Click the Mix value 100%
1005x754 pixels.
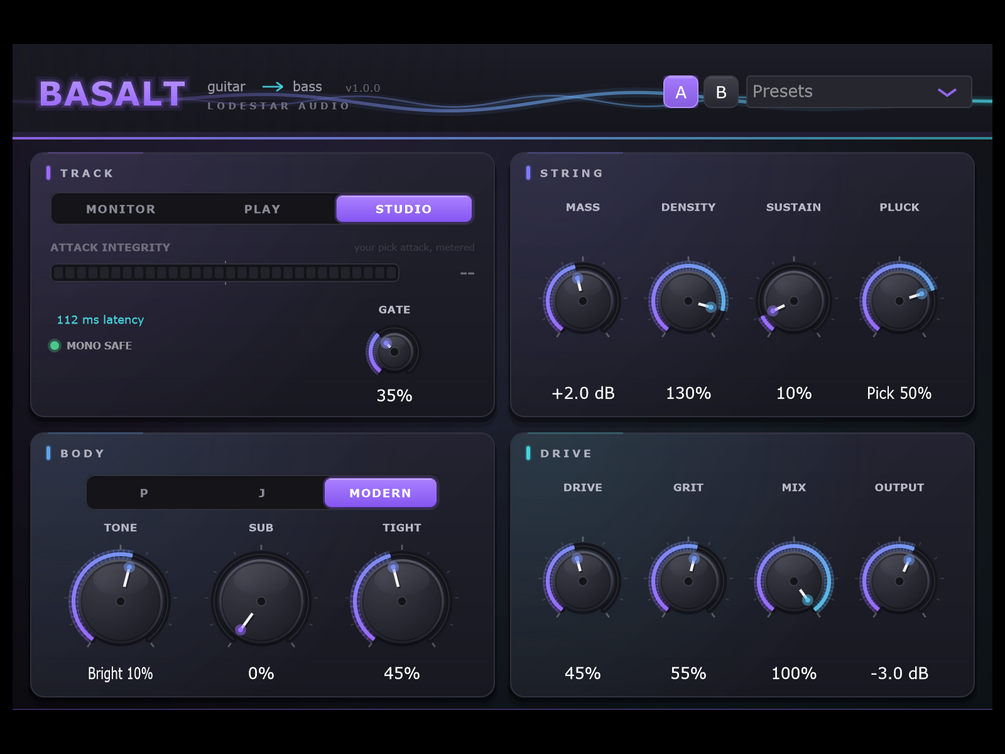coord(793,673)
